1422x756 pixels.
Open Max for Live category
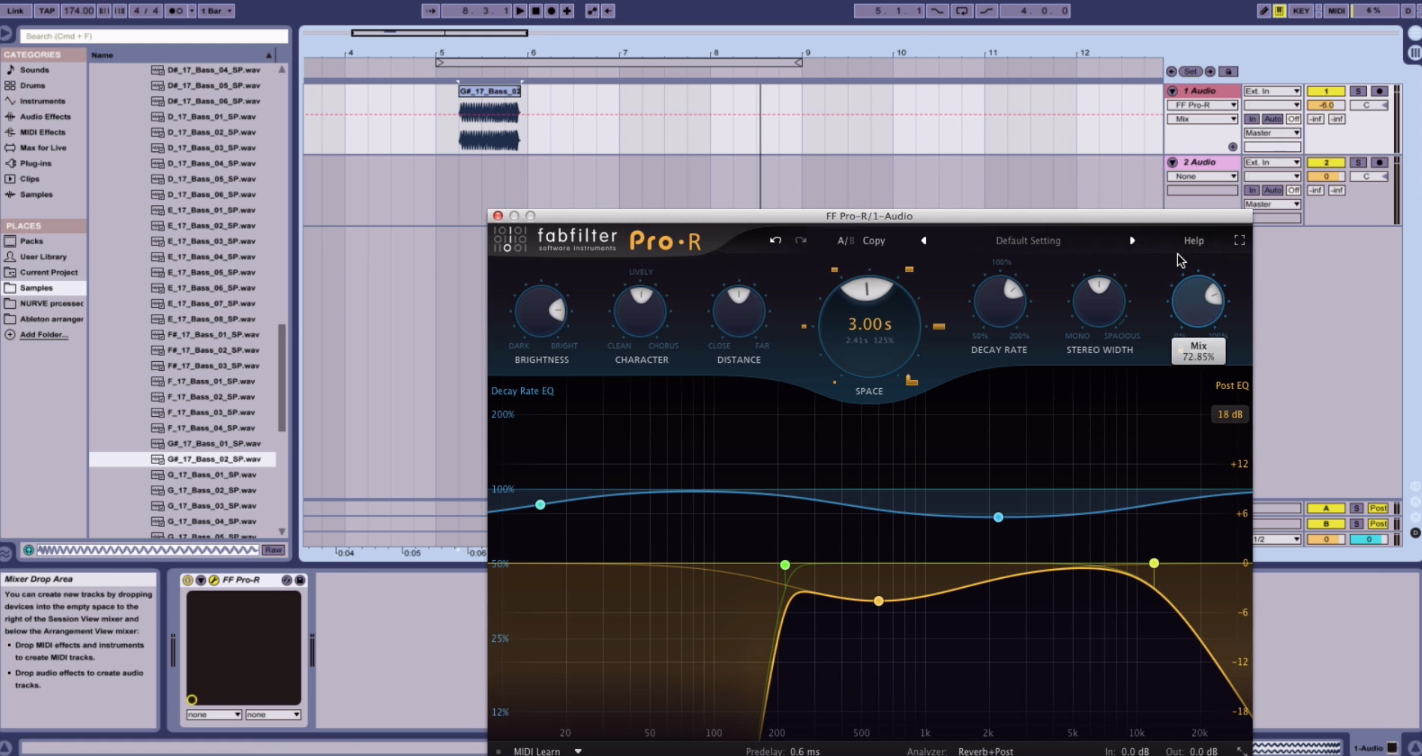coord(43,148)
